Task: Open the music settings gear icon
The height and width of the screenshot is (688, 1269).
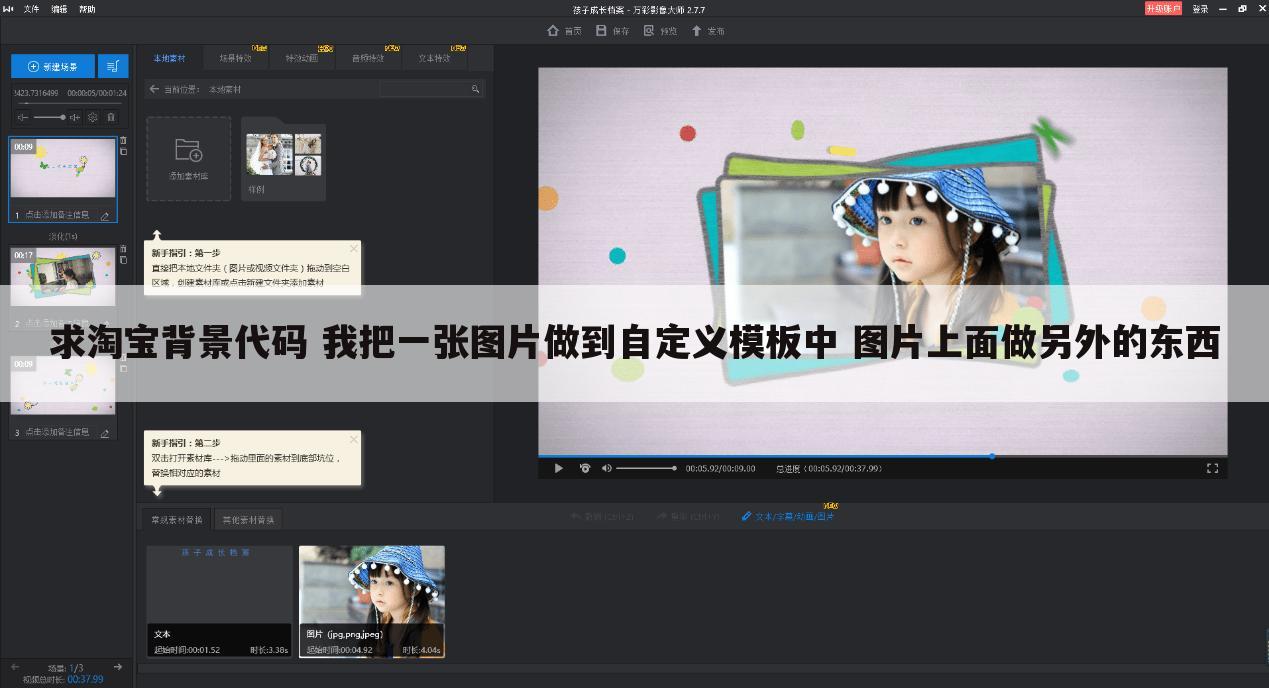Action: pos(93,117)
